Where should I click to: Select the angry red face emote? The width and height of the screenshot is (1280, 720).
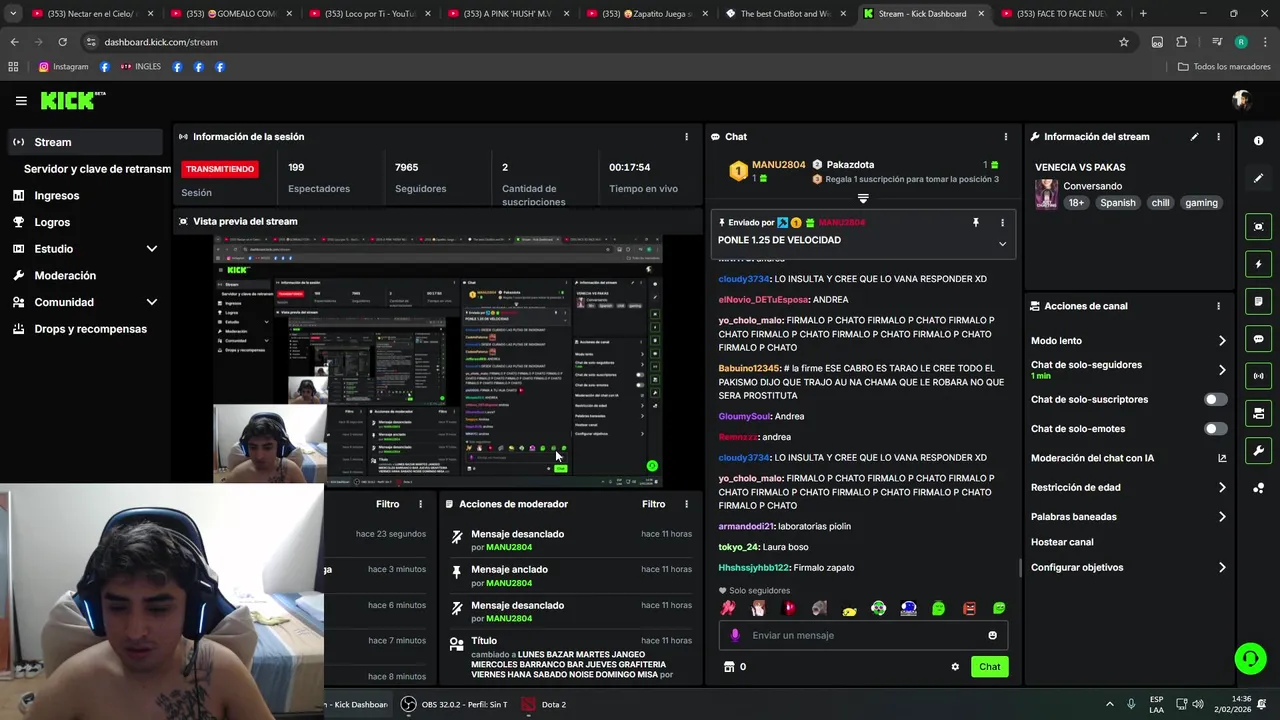(969, 608)
